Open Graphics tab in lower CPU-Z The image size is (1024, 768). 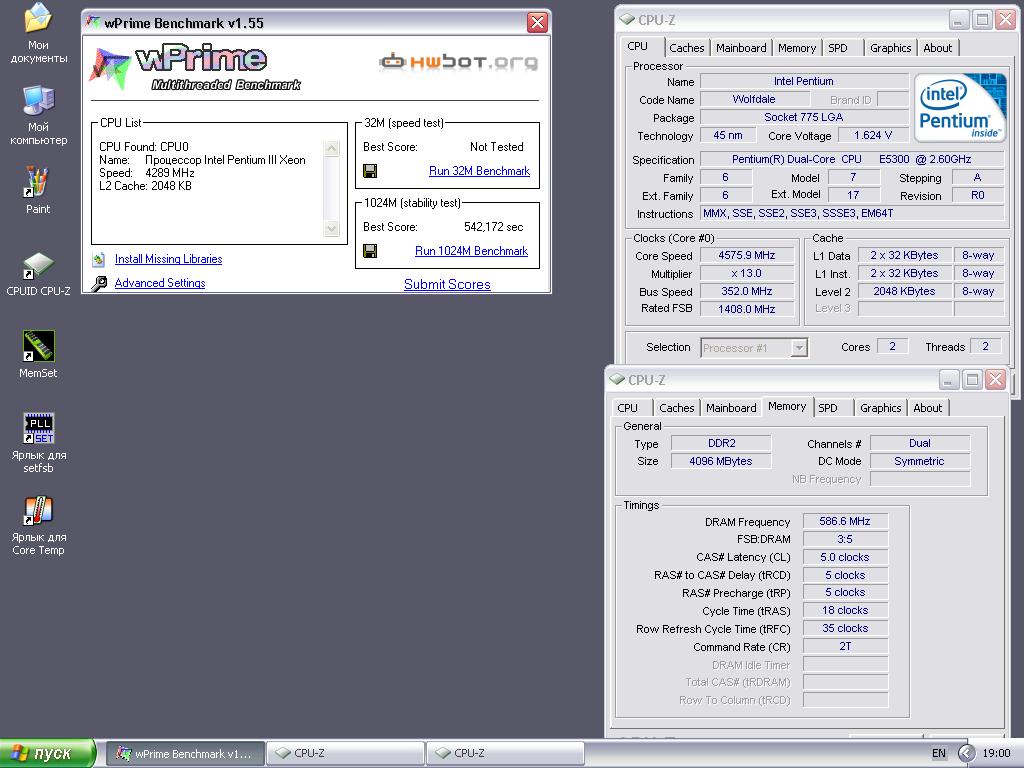[880, 408]
